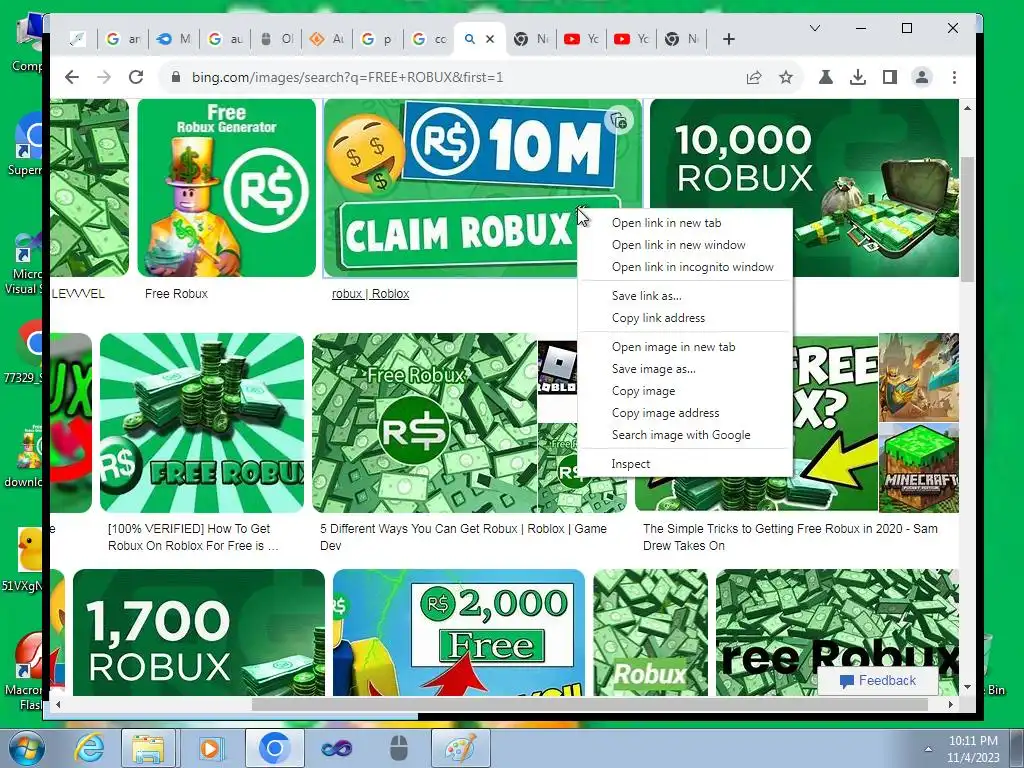Switch to the tab labeled 'M'
Screen dimensions: 1024x768
coord(174,39)
